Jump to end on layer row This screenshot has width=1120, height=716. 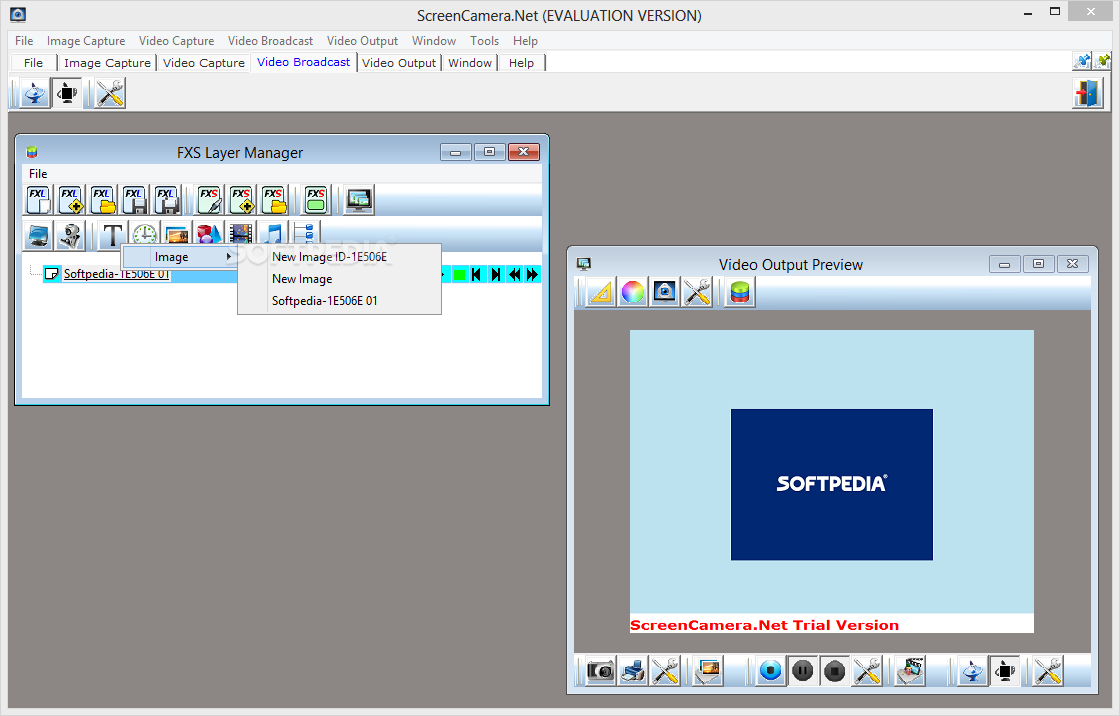click(x=496, y=274)
